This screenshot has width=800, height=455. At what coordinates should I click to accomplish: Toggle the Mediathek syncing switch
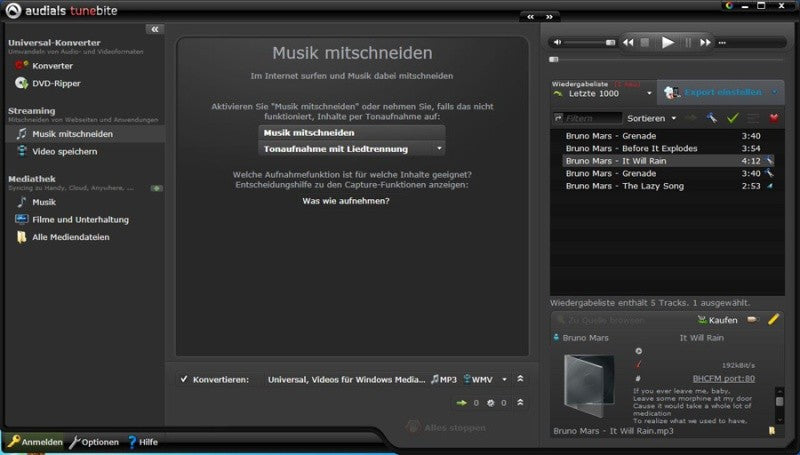[x=157, y=188]
